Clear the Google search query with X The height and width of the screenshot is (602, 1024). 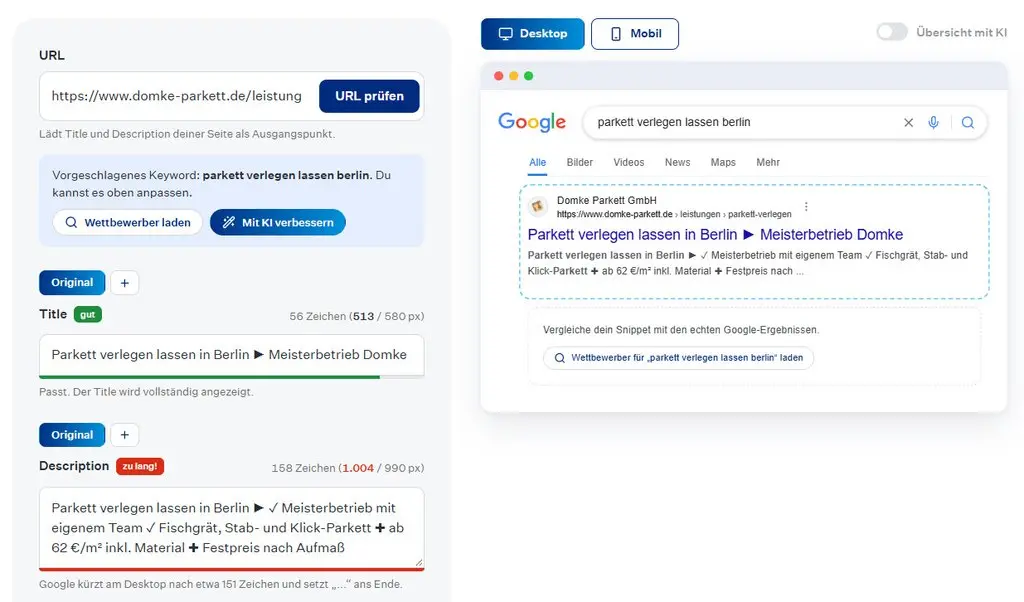click(x=908, y=123)
